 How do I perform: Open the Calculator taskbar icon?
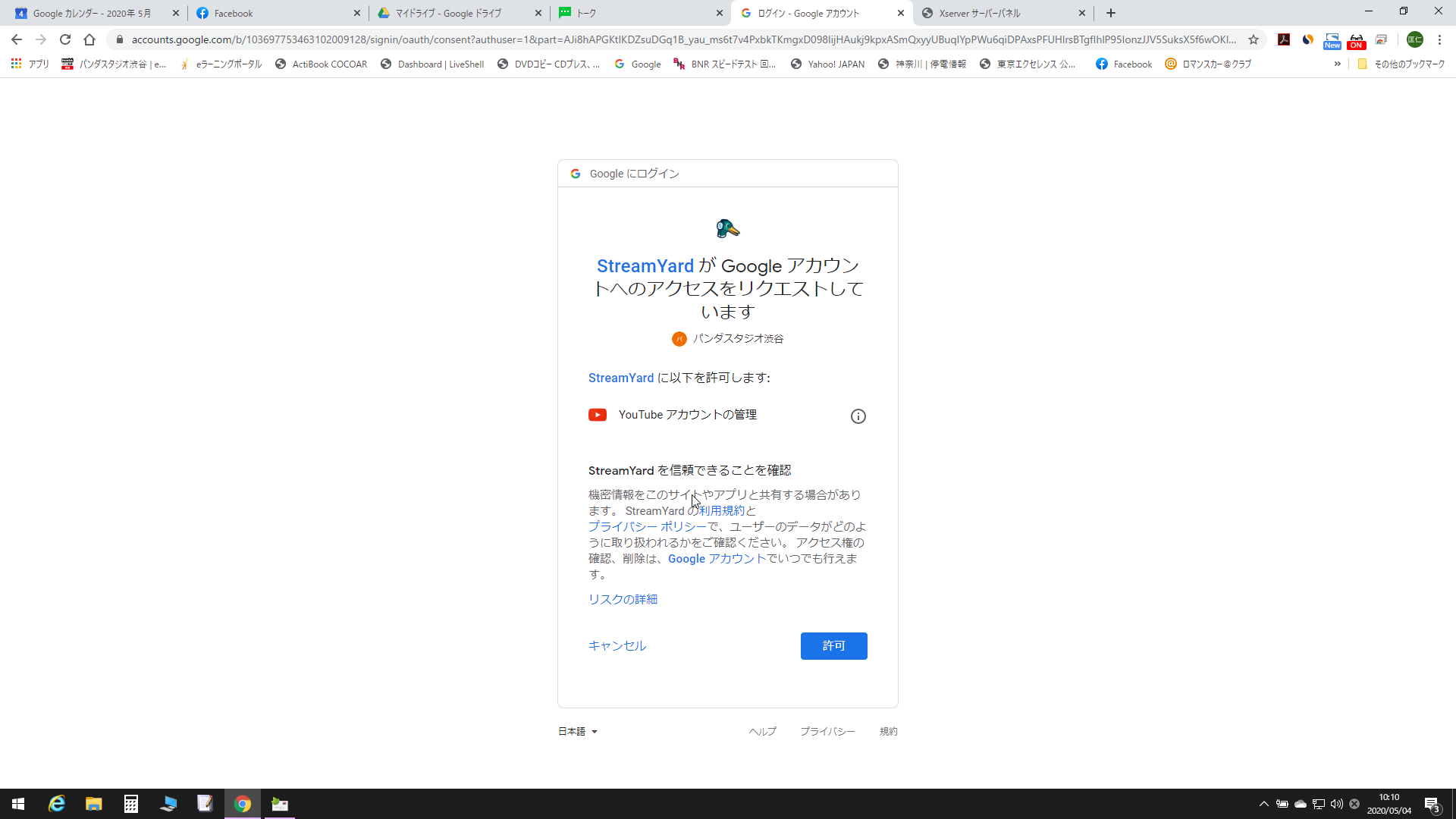[x=131, y=804]
